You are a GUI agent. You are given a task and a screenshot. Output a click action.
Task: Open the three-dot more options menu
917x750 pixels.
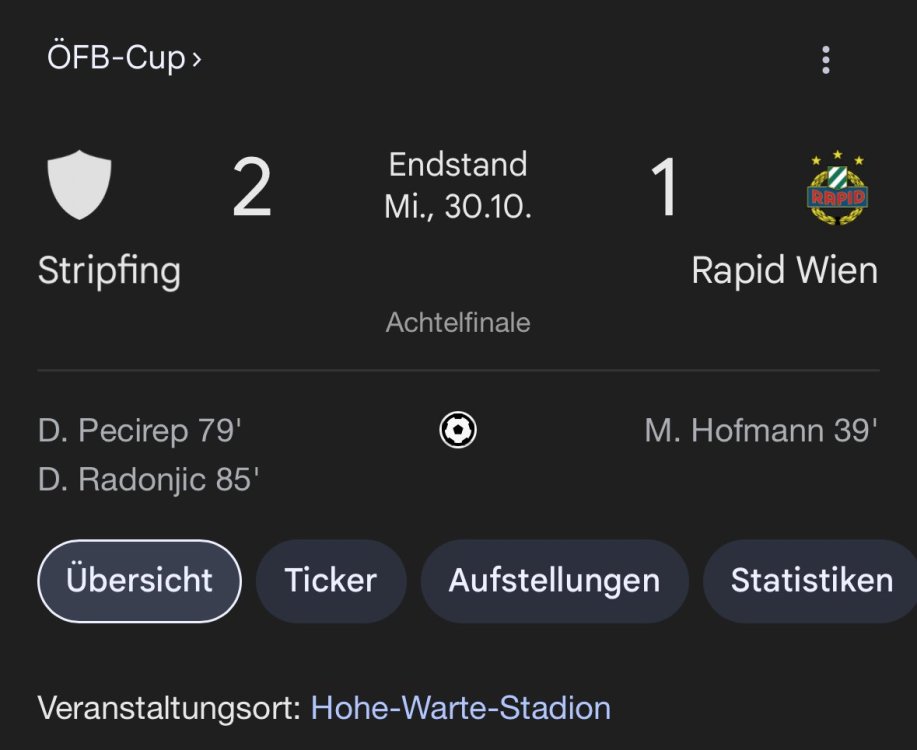click(825, 60)
